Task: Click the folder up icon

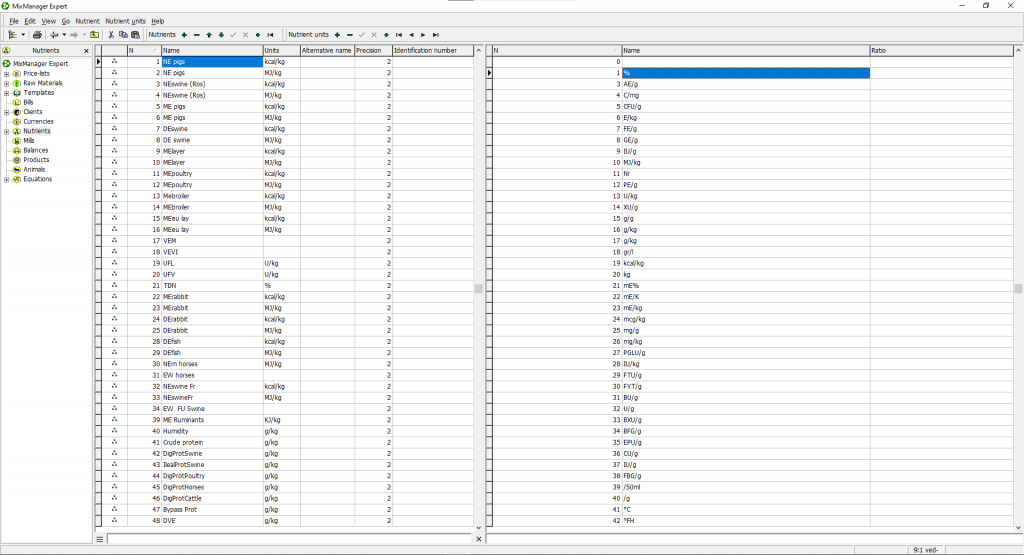Action: (x=95, y=35)
